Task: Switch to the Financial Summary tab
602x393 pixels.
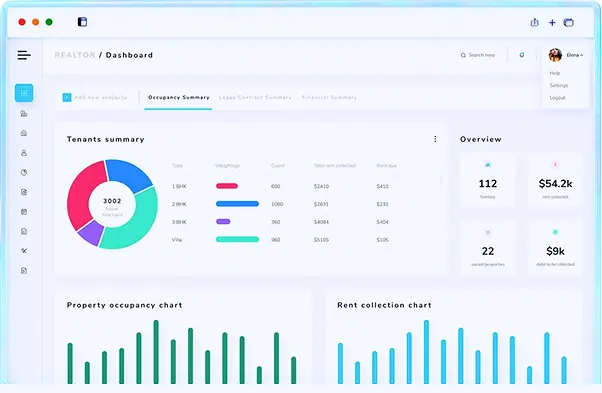Action: coord(329,97)
